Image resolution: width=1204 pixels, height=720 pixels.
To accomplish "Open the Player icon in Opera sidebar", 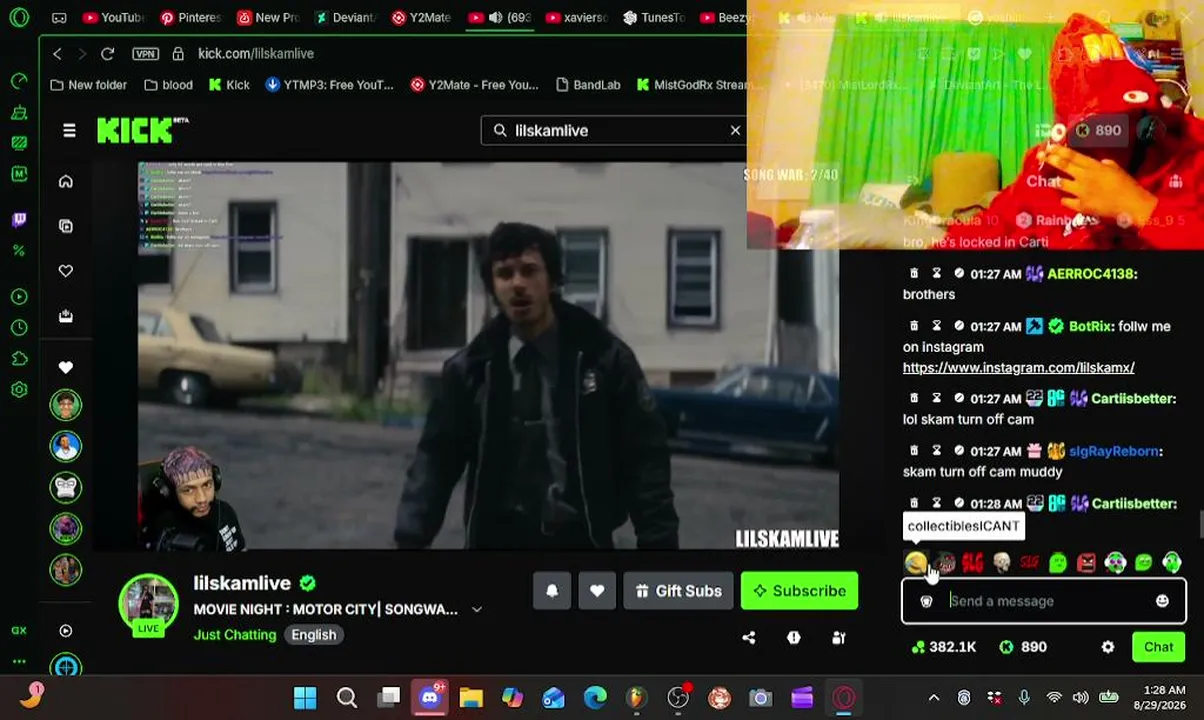I will pos(19,297).
